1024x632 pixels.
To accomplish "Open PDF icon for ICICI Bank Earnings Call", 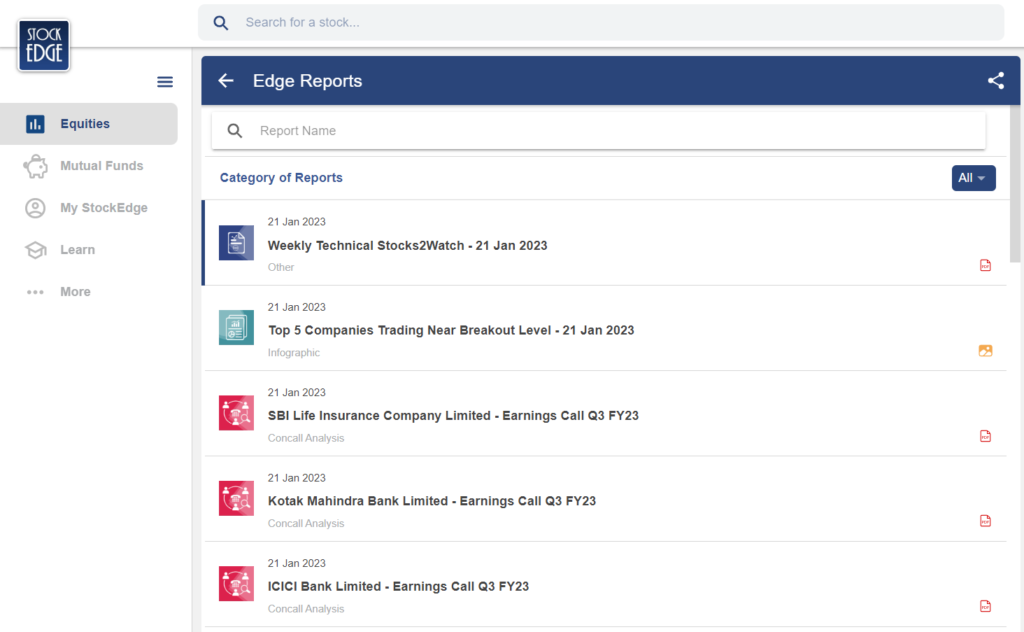I will tap(985, 607).
